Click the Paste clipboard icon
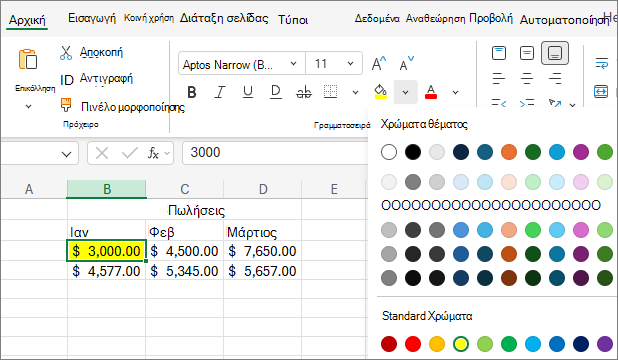The width and height of the screenshot is (618, 360). point(28,59)
